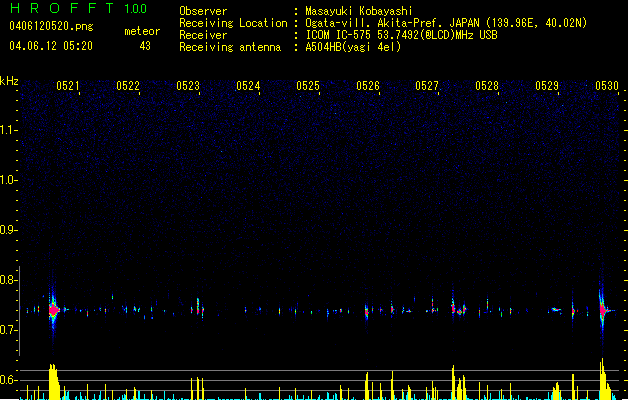Click the kHz axis unit label
The height and width of the screenshot is (400, 629).
[x=9, y=81]
